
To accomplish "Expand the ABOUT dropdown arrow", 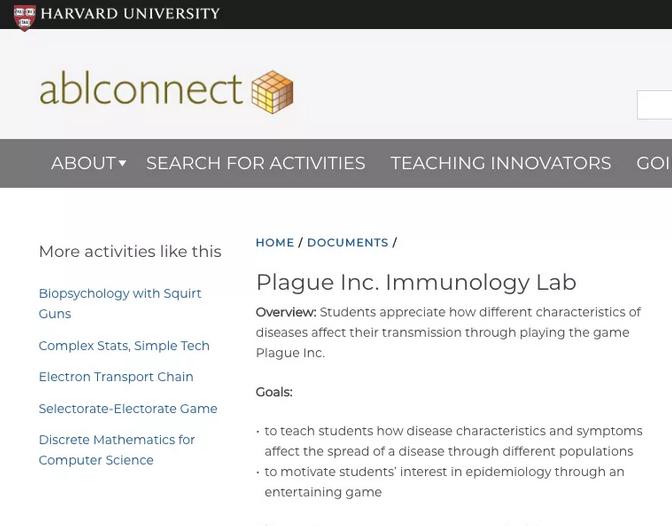I will [x=123, y=163].
